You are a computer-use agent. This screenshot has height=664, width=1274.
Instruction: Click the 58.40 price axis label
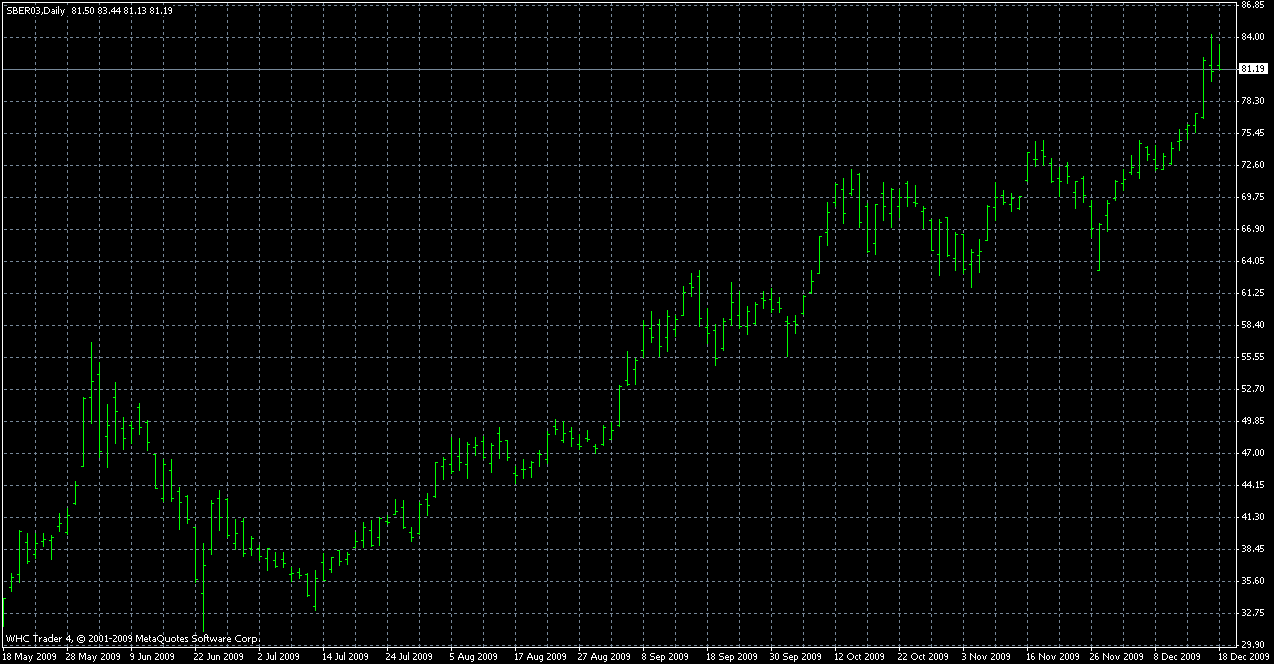tap(1252, 325)
